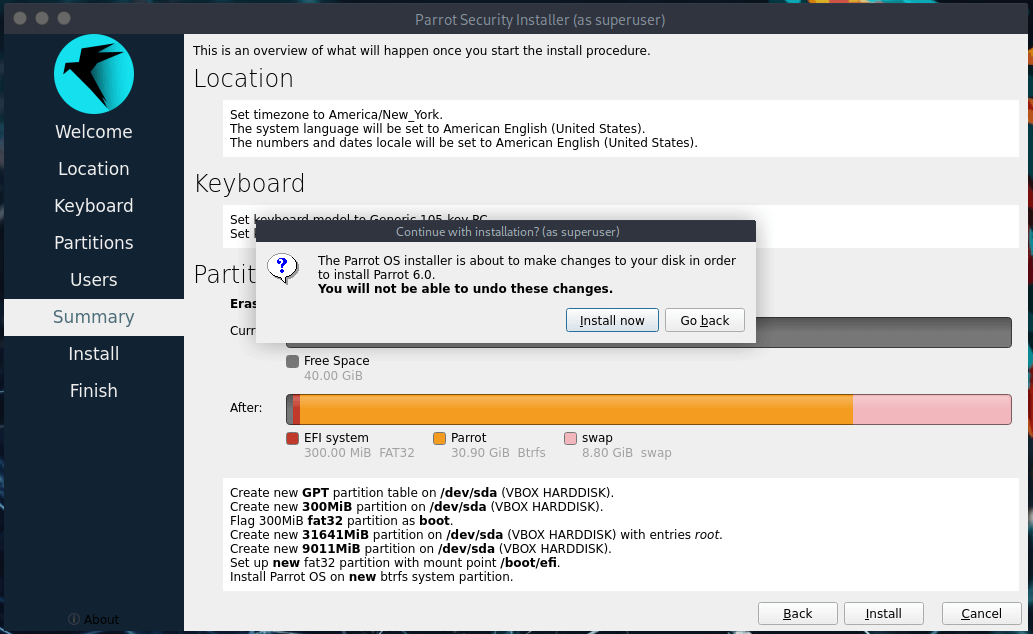Click the Back button at bottom

pyautogui.click(x=797, y=613)
